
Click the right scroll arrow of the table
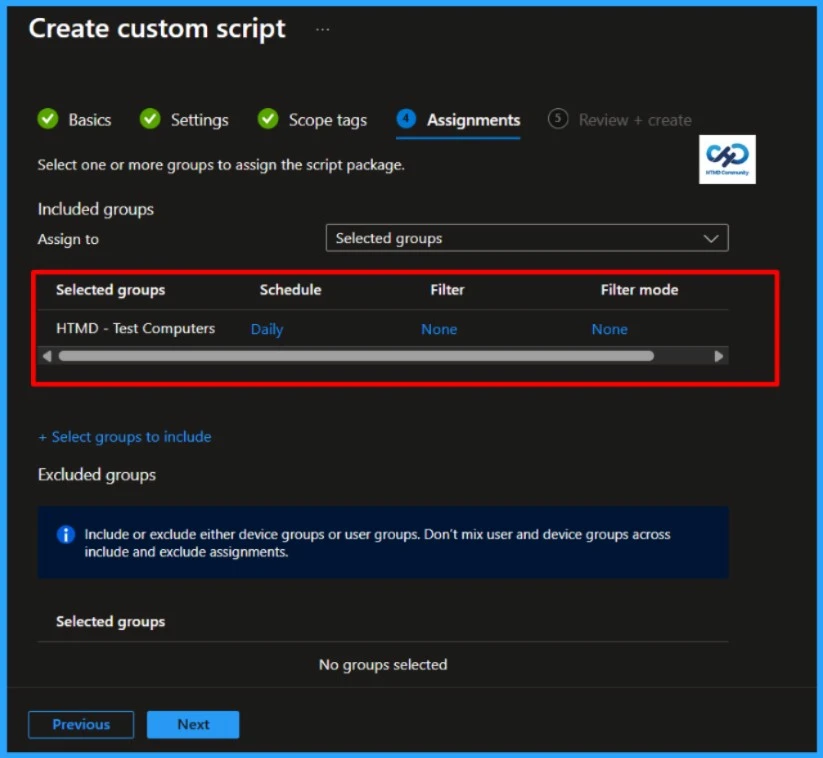[x=719, y=356]
